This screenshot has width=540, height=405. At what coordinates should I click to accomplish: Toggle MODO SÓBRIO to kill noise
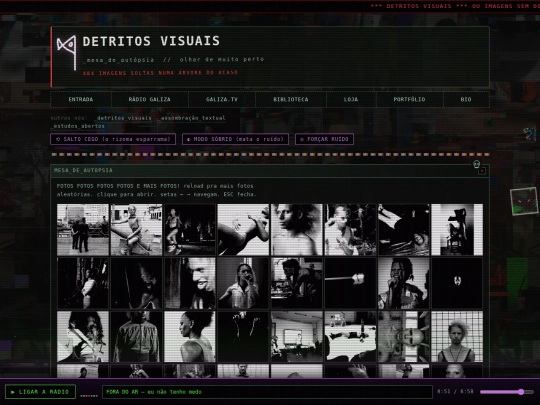point(235,139)
